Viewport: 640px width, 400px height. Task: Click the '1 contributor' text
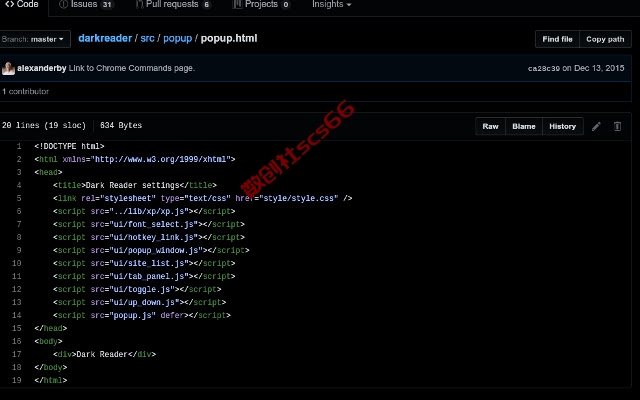click(x=25, y=91)
